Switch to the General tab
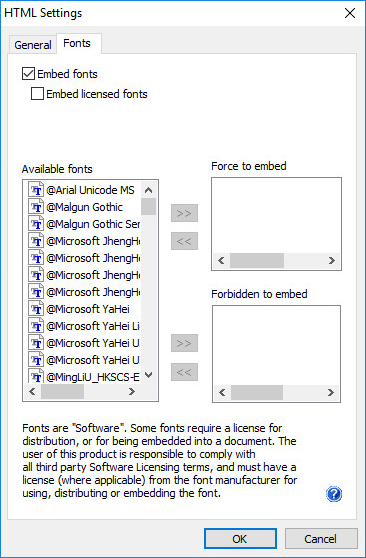 (33, 45)
